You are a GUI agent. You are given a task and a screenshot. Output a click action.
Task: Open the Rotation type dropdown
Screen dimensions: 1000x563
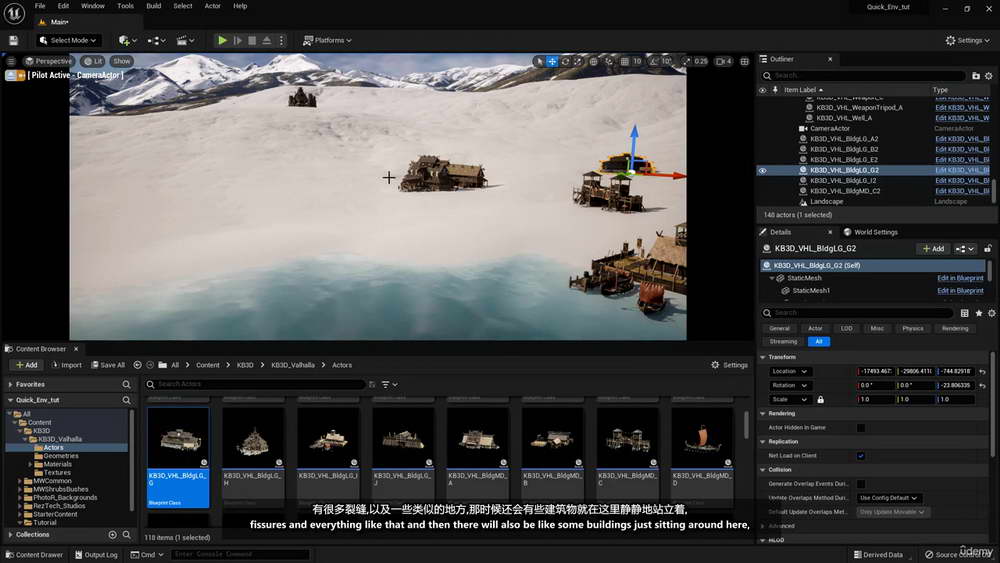click(x=790, y=385)
